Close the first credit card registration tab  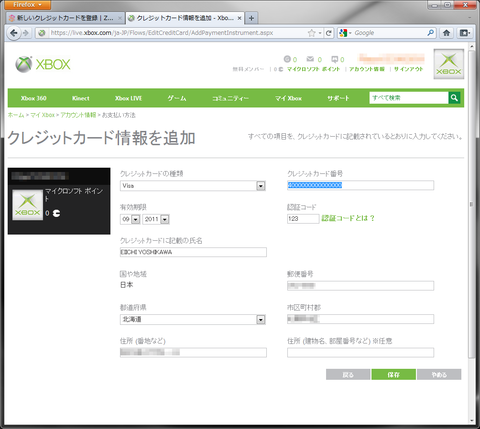point(120,18)
